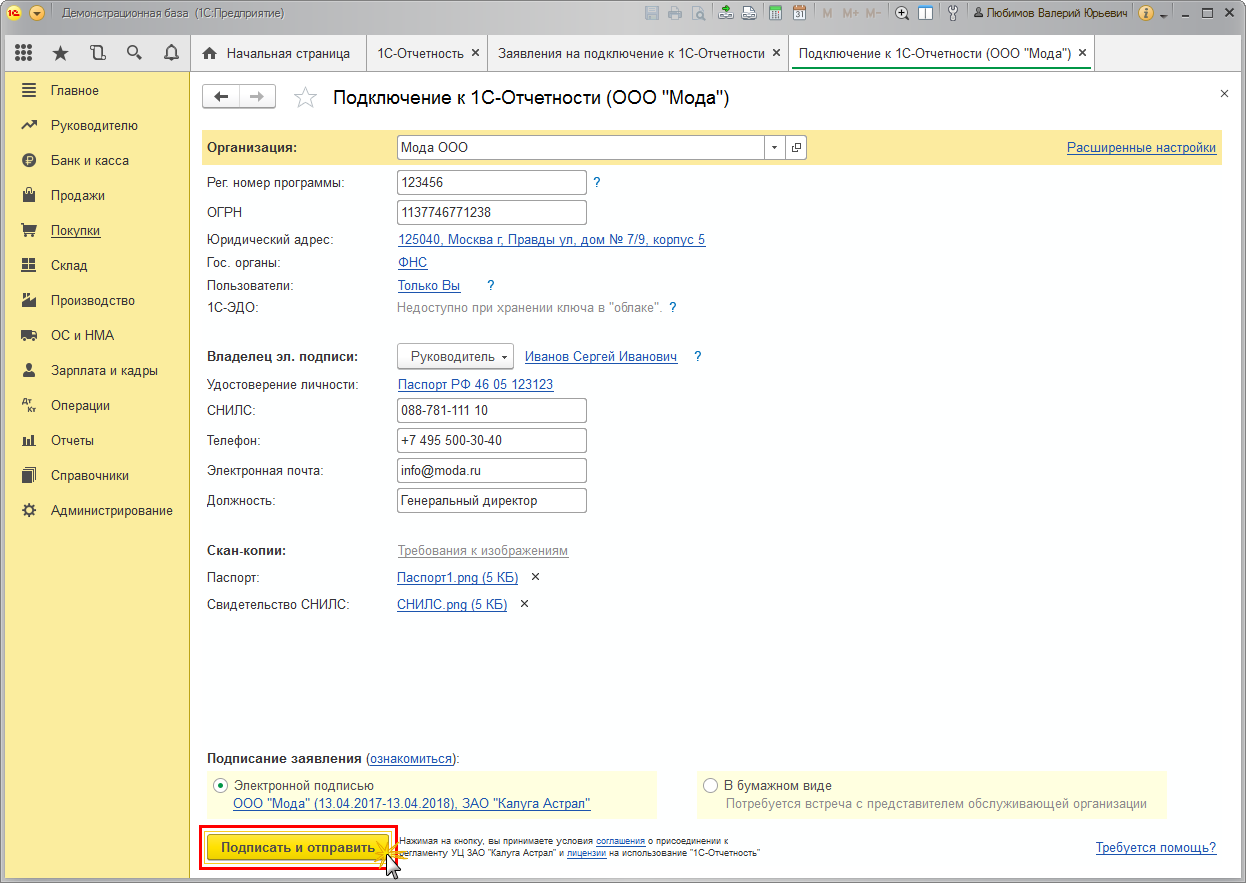Switch to the 1С-Отчетность tab
The image size is (1246, 883).
coord(419,53)
